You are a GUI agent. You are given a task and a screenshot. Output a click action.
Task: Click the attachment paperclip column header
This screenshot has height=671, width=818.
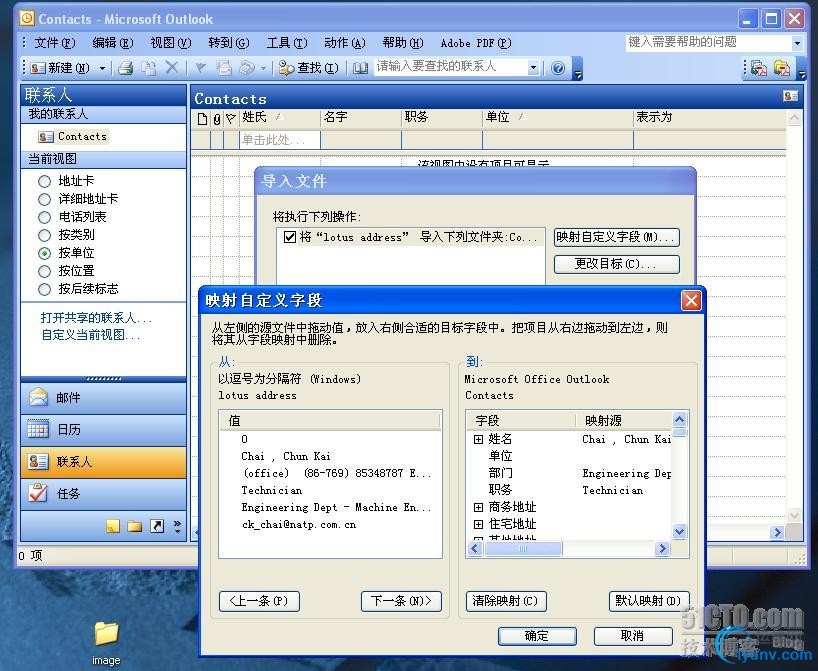coord(216,119)
